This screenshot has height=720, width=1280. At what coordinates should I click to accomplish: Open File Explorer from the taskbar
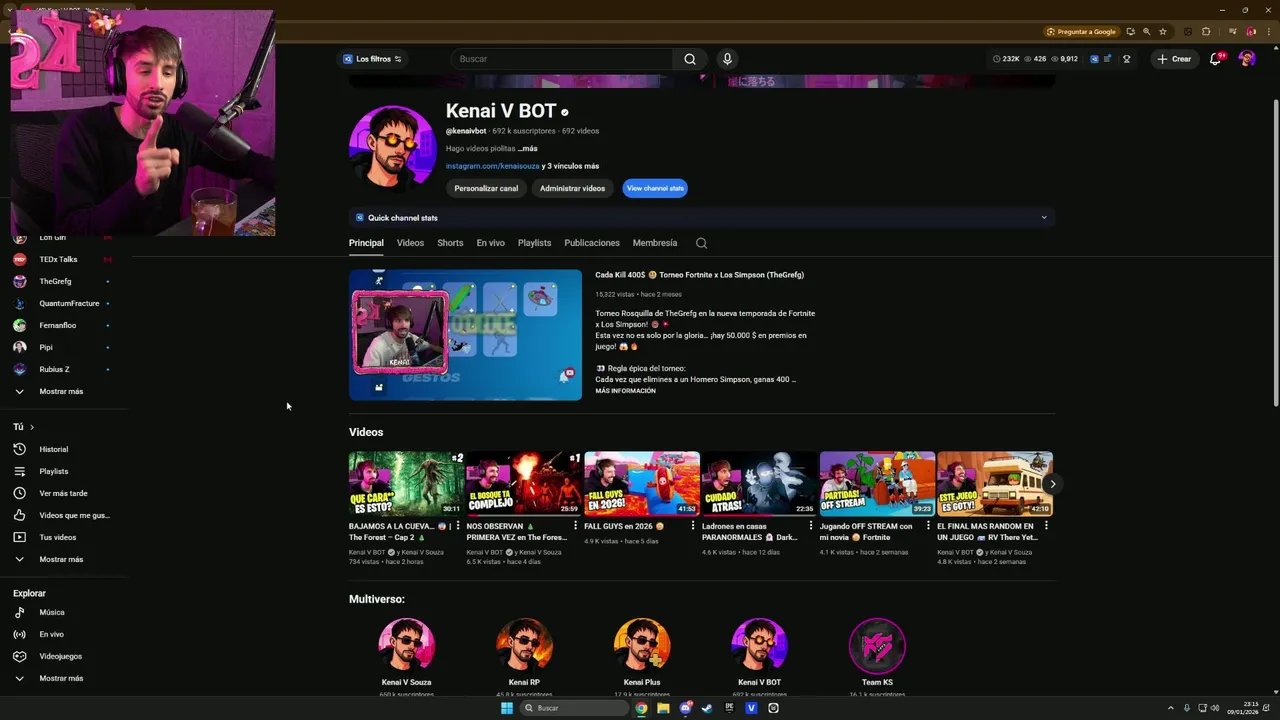tap(663, 708)
